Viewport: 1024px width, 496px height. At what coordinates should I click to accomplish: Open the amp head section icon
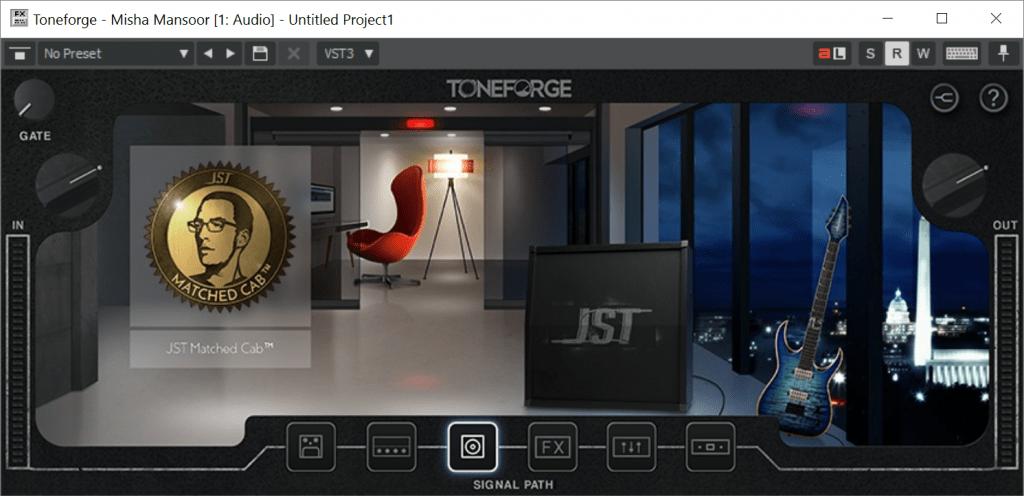[x=391, y=446]
